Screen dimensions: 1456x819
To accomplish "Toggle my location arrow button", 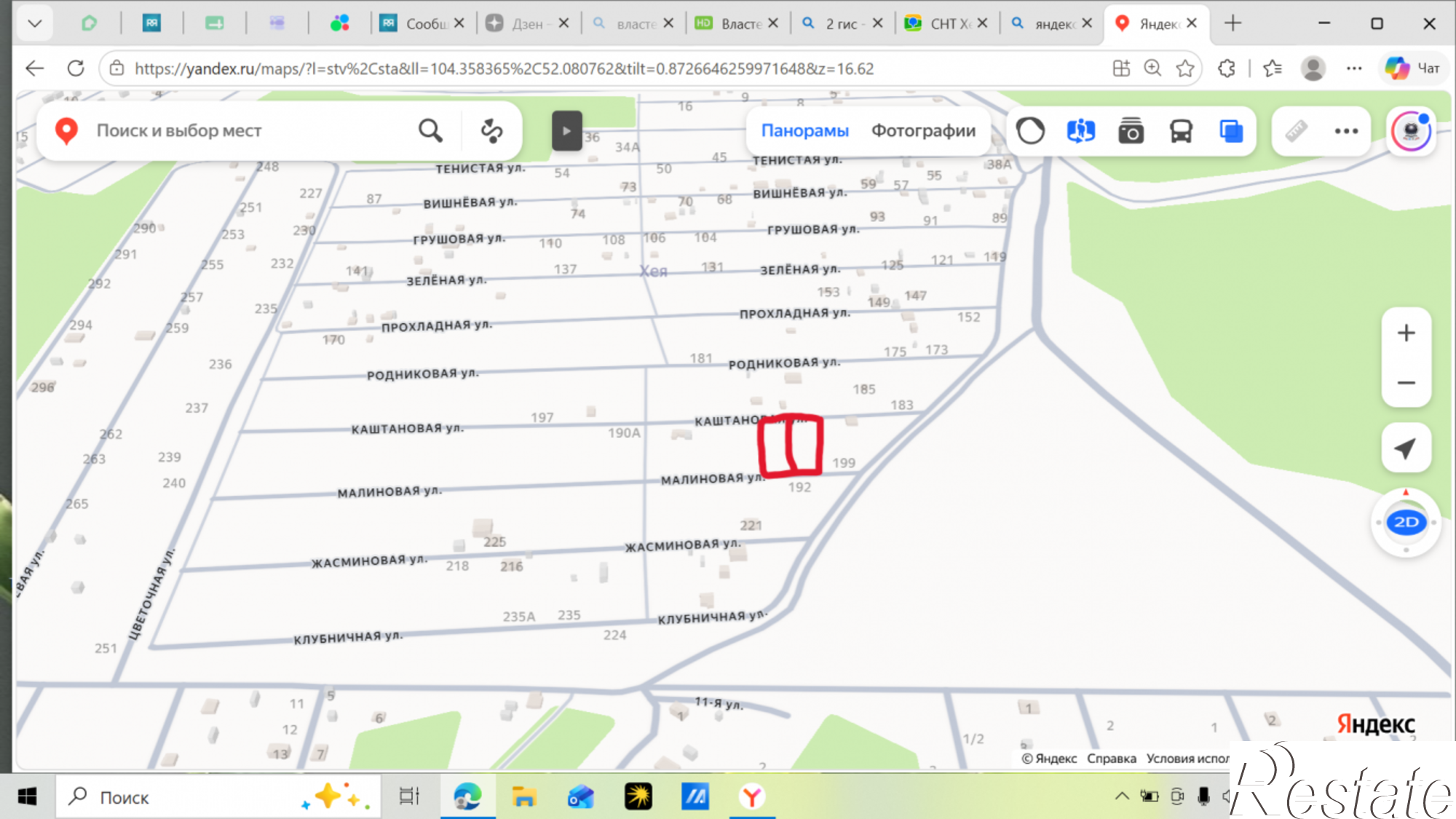I will [x=1406, y=448].
